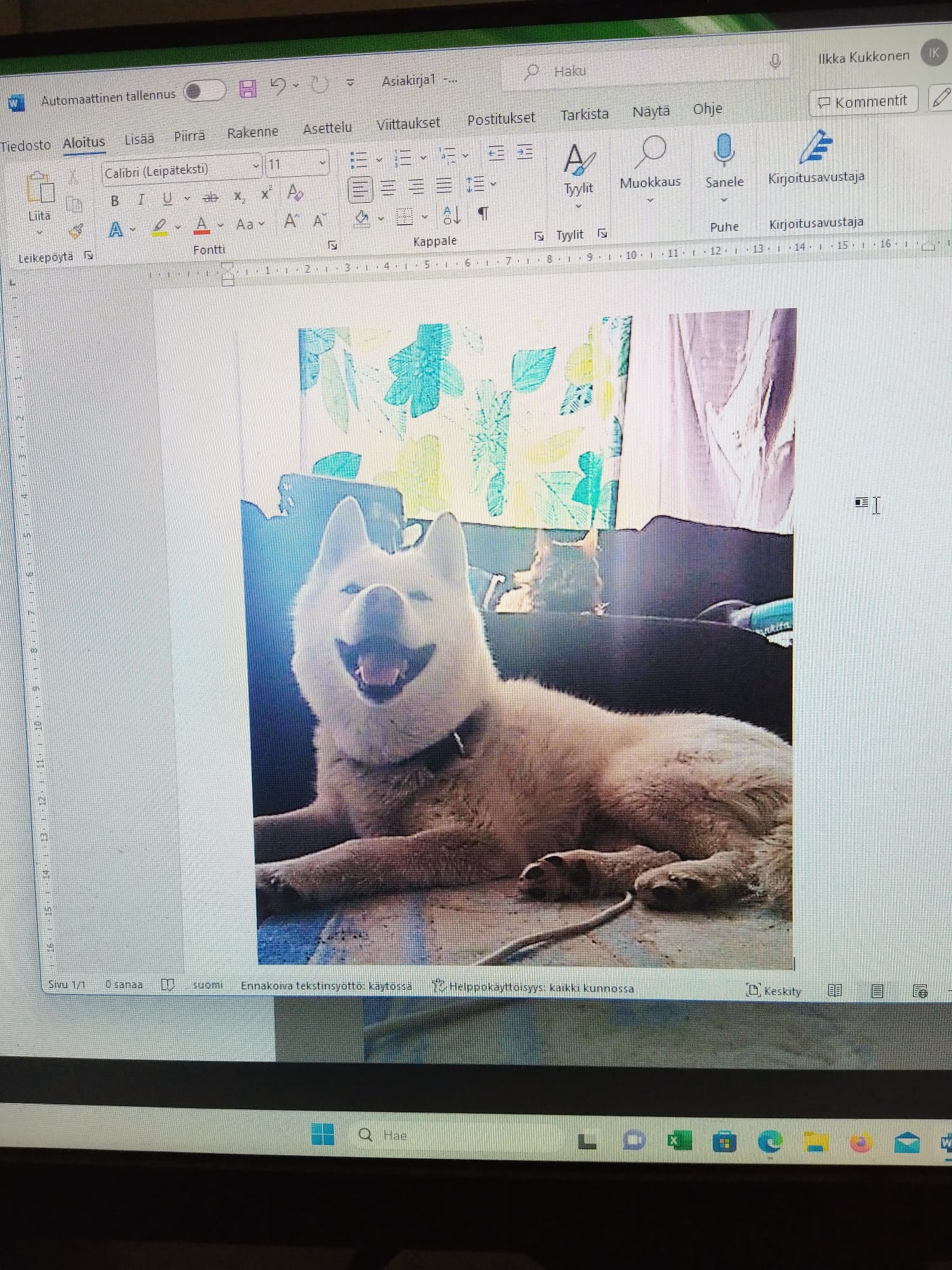Click the purple Save disk icon

click(248, 89)
